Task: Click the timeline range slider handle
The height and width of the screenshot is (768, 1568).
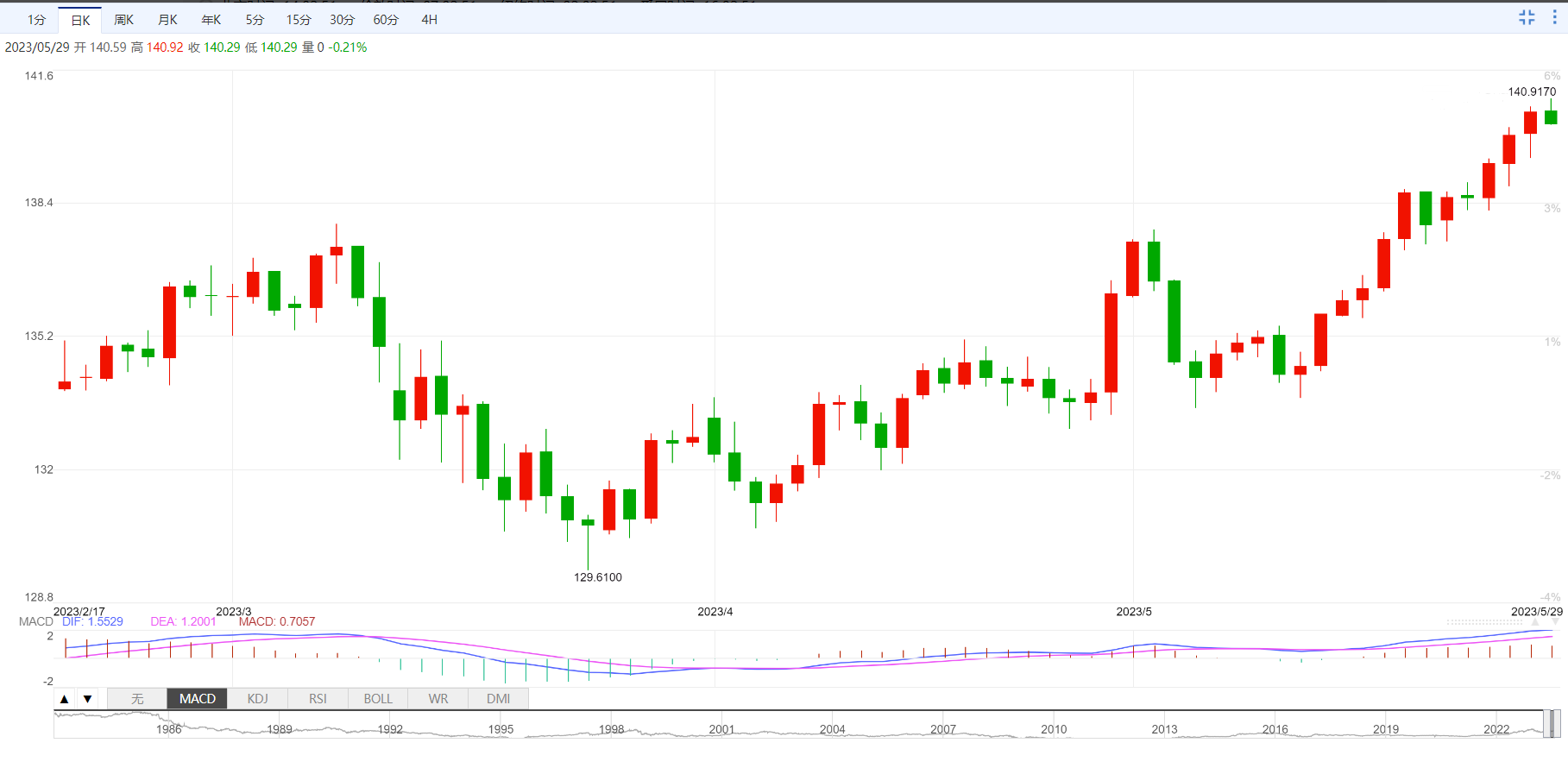Action: [x=1551, y=723]
